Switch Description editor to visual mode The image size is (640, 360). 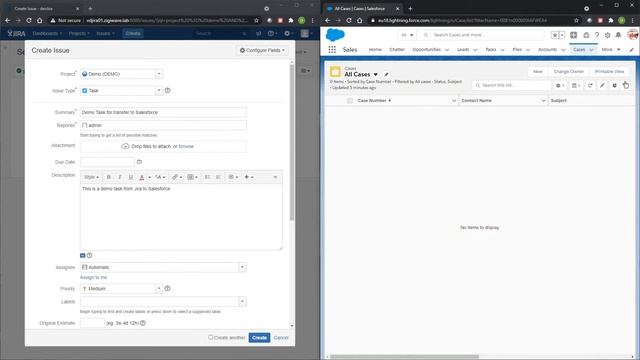(x=82, y=256)
